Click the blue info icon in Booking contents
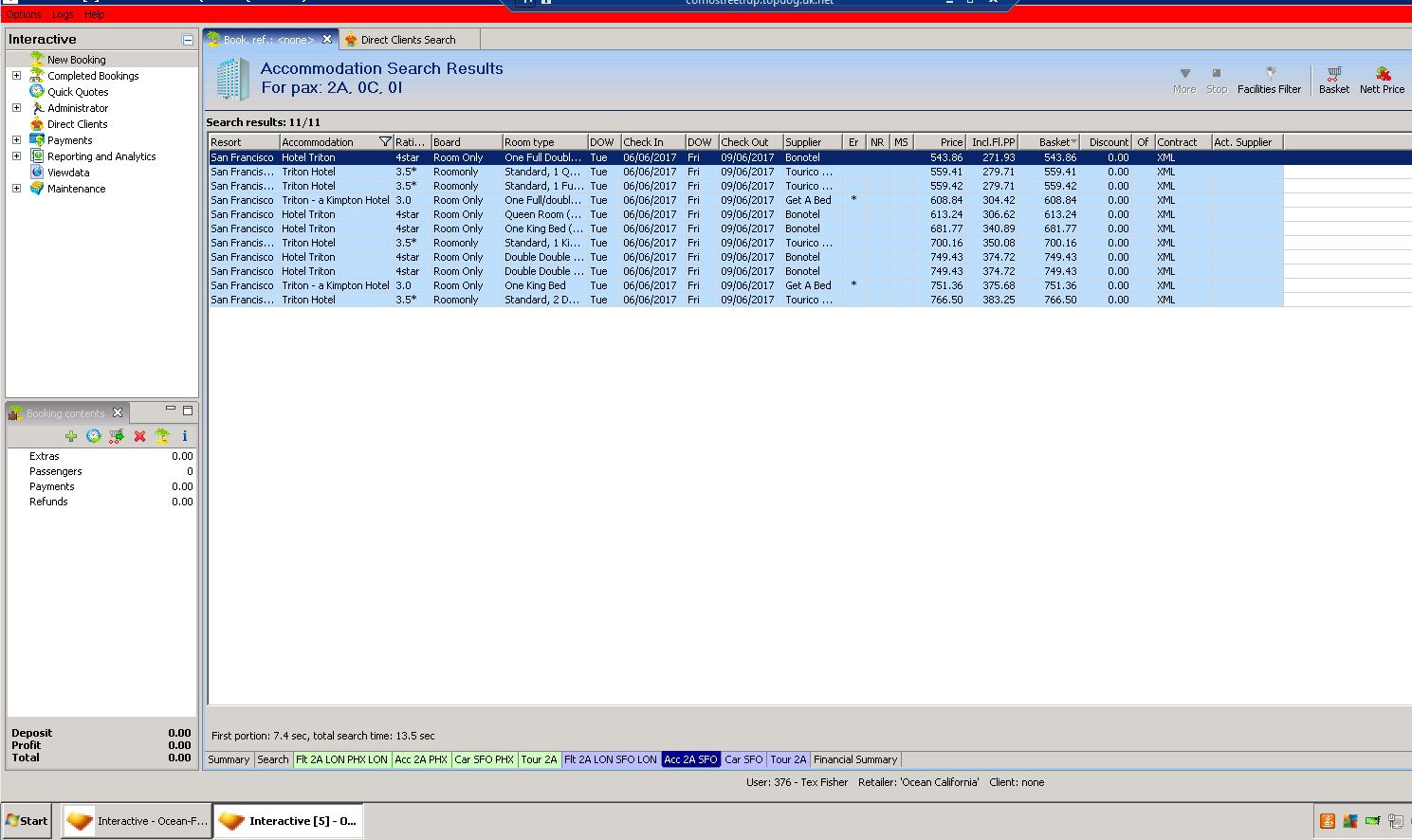1412x840 pixels. pyautogui.click(x=185, y=436)
